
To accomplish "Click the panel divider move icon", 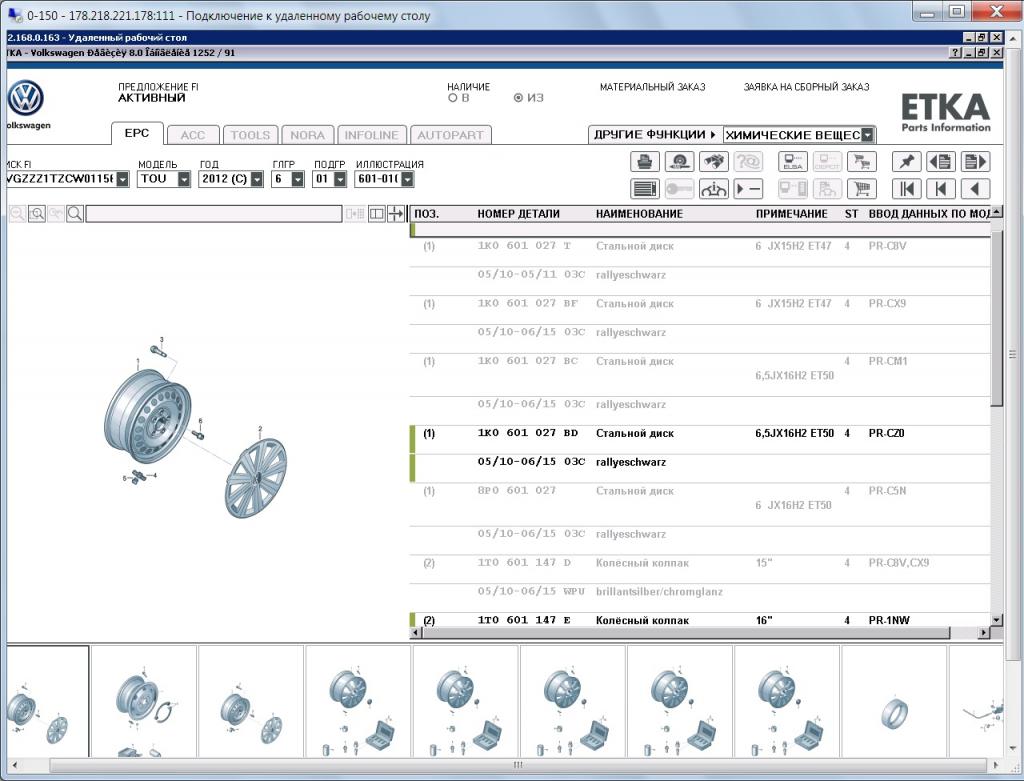I will [396, 214].
